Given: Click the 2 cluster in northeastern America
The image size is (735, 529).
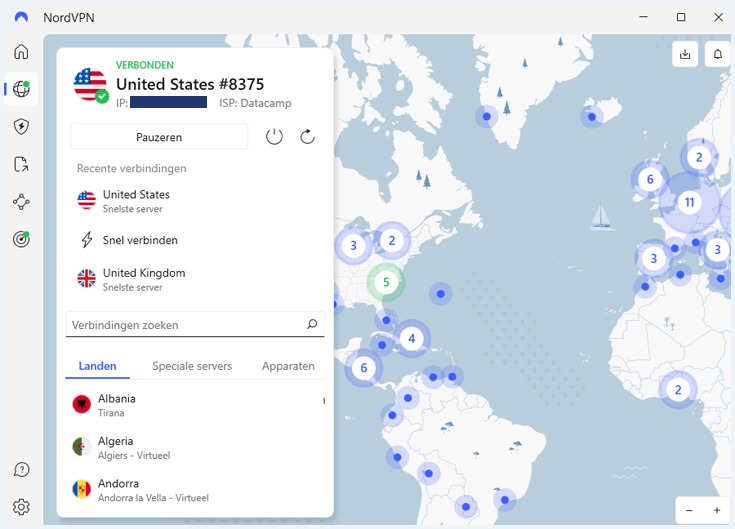Looking at the screenshot, I should click(392, 240).
